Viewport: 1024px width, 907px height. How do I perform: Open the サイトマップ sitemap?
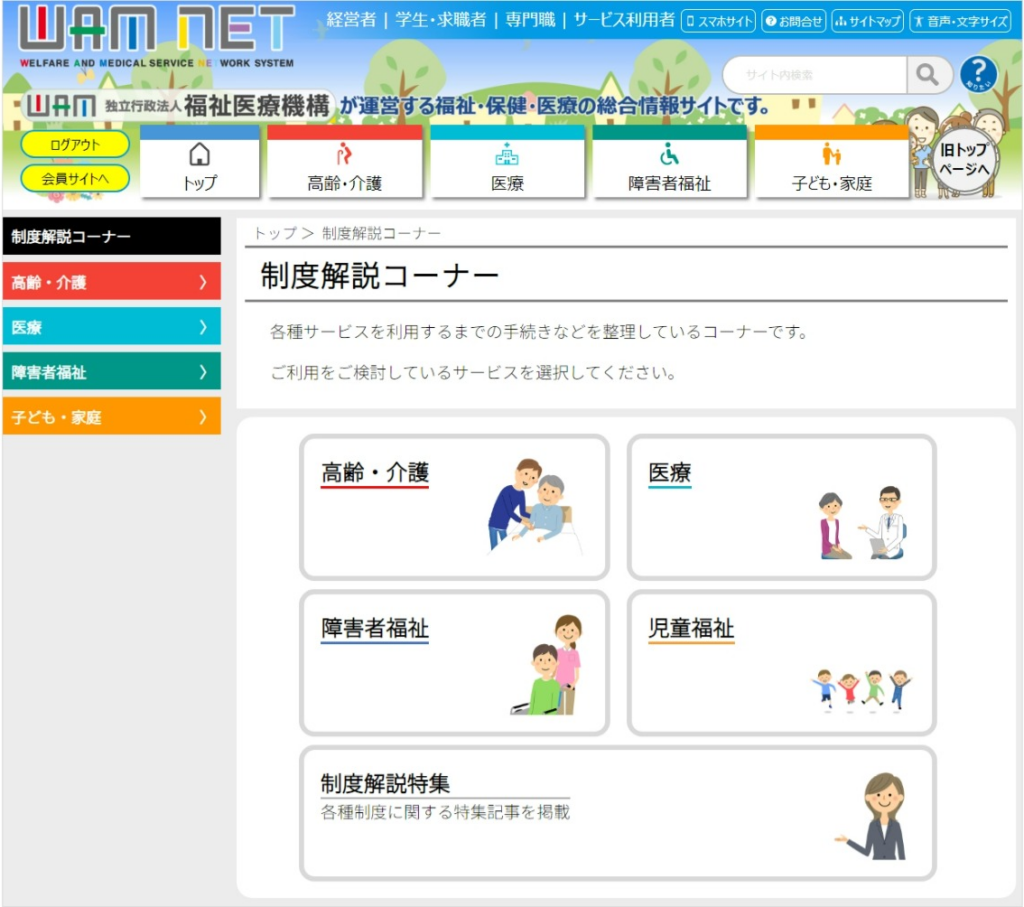coord(869,19)
